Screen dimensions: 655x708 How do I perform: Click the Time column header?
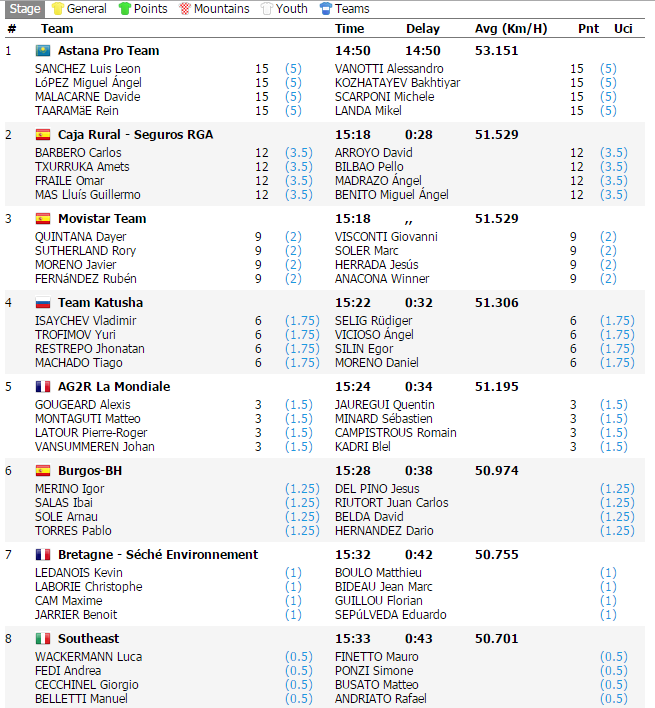(x=350, y=29)
